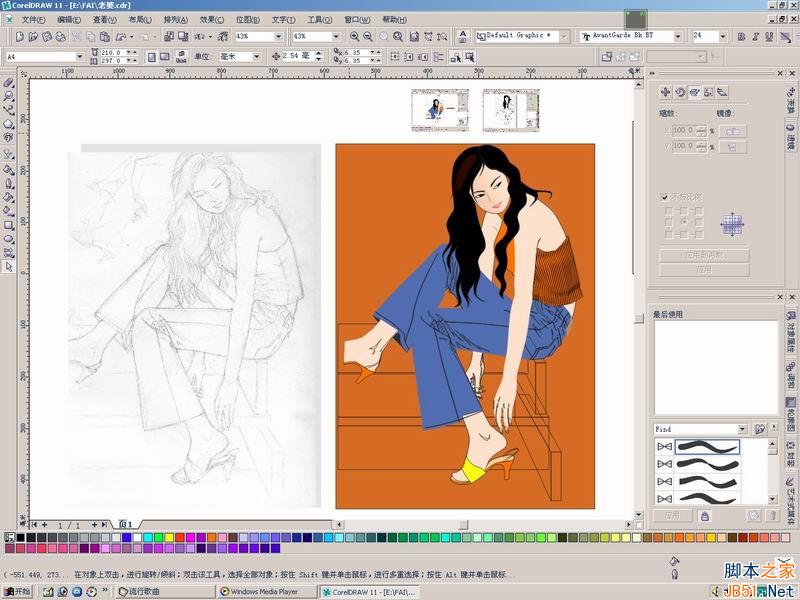Select the Ellipse tool in the left toolbox
800x600 pixels.
pyautogui.click(x=9, y=239)
